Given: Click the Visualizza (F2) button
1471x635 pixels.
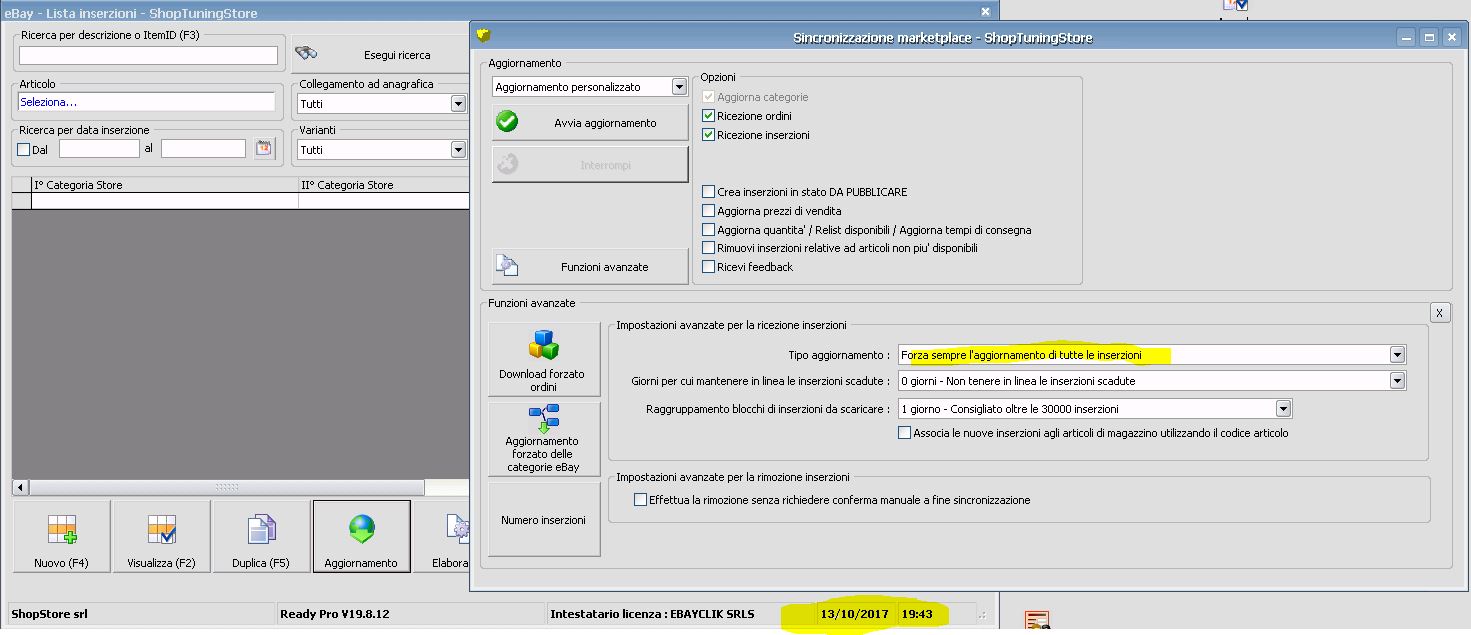Looking at the screenshot, I should tap(161, 537).
